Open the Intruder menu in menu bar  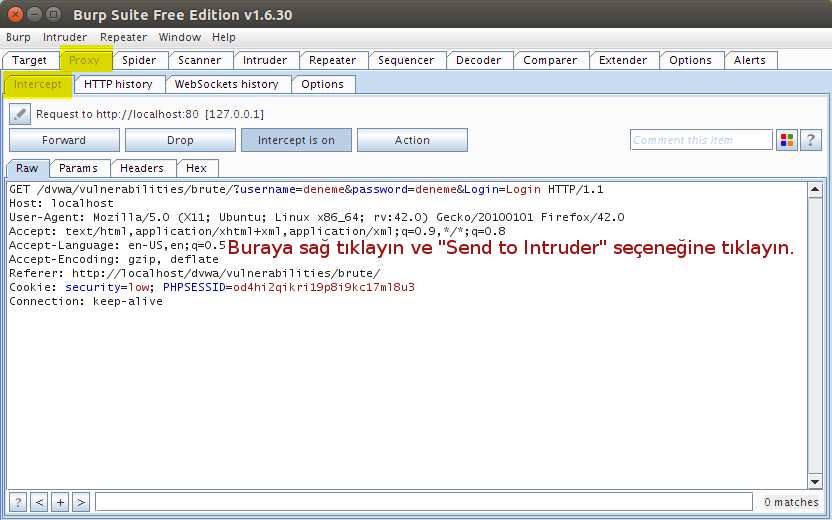point(65,37)
